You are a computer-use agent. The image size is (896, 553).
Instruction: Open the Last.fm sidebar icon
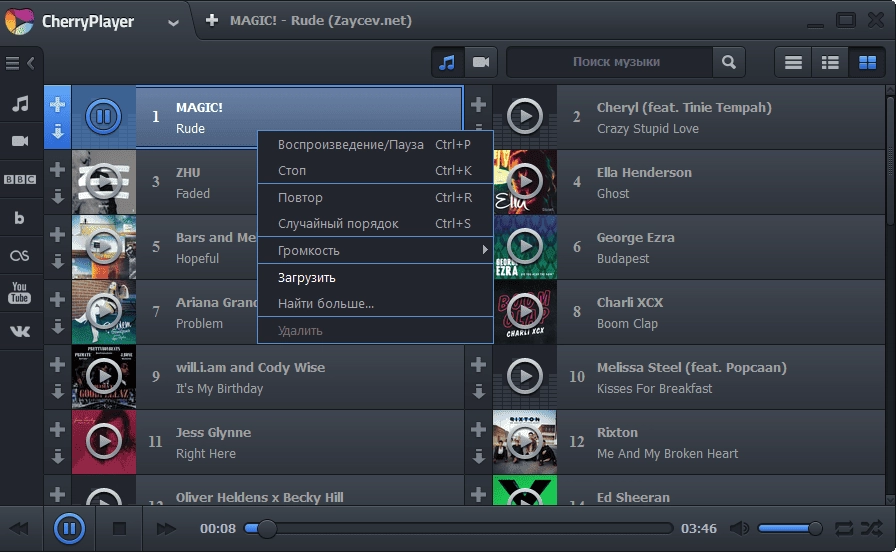pyautogui.click(x=19, y=255)
